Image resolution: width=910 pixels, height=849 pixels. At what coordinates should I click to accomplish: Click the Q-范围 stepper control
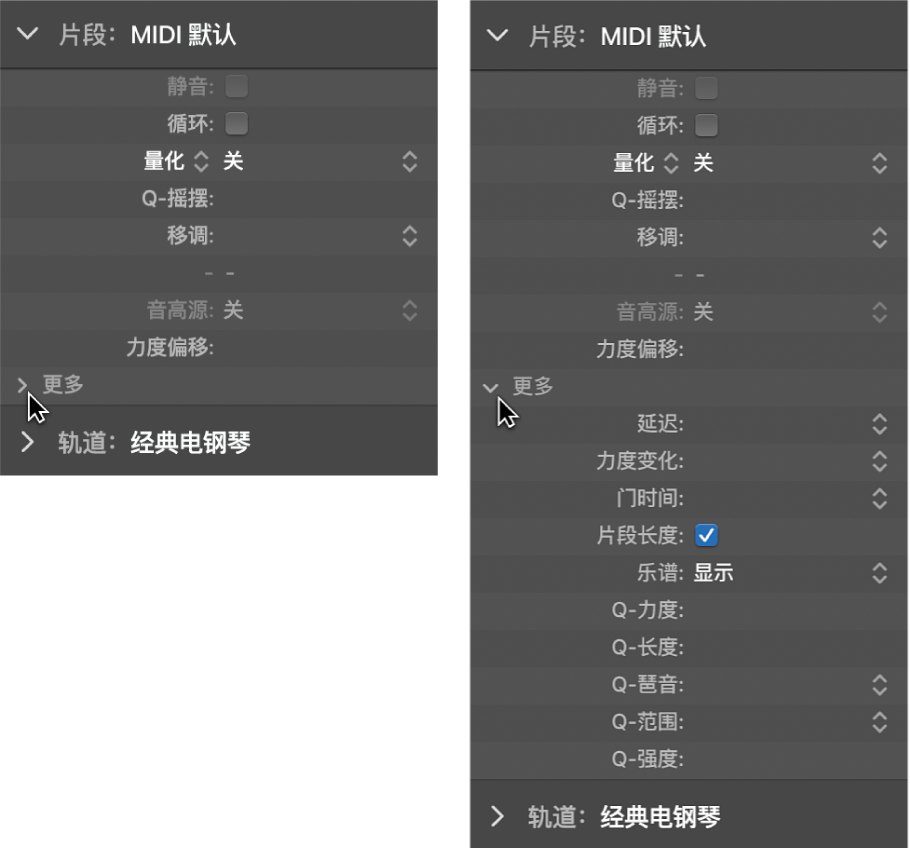pyautogui.click(x=878, y=722)
